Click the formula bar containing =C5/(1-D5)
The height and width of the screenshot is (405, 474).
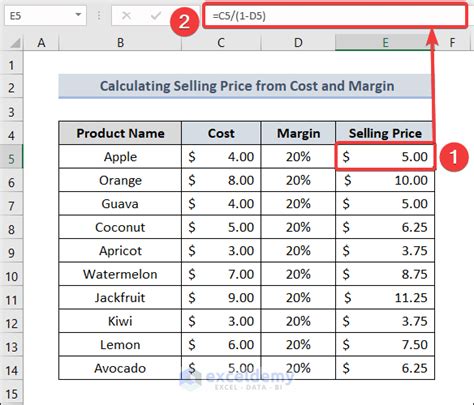(x=335, y=16)
